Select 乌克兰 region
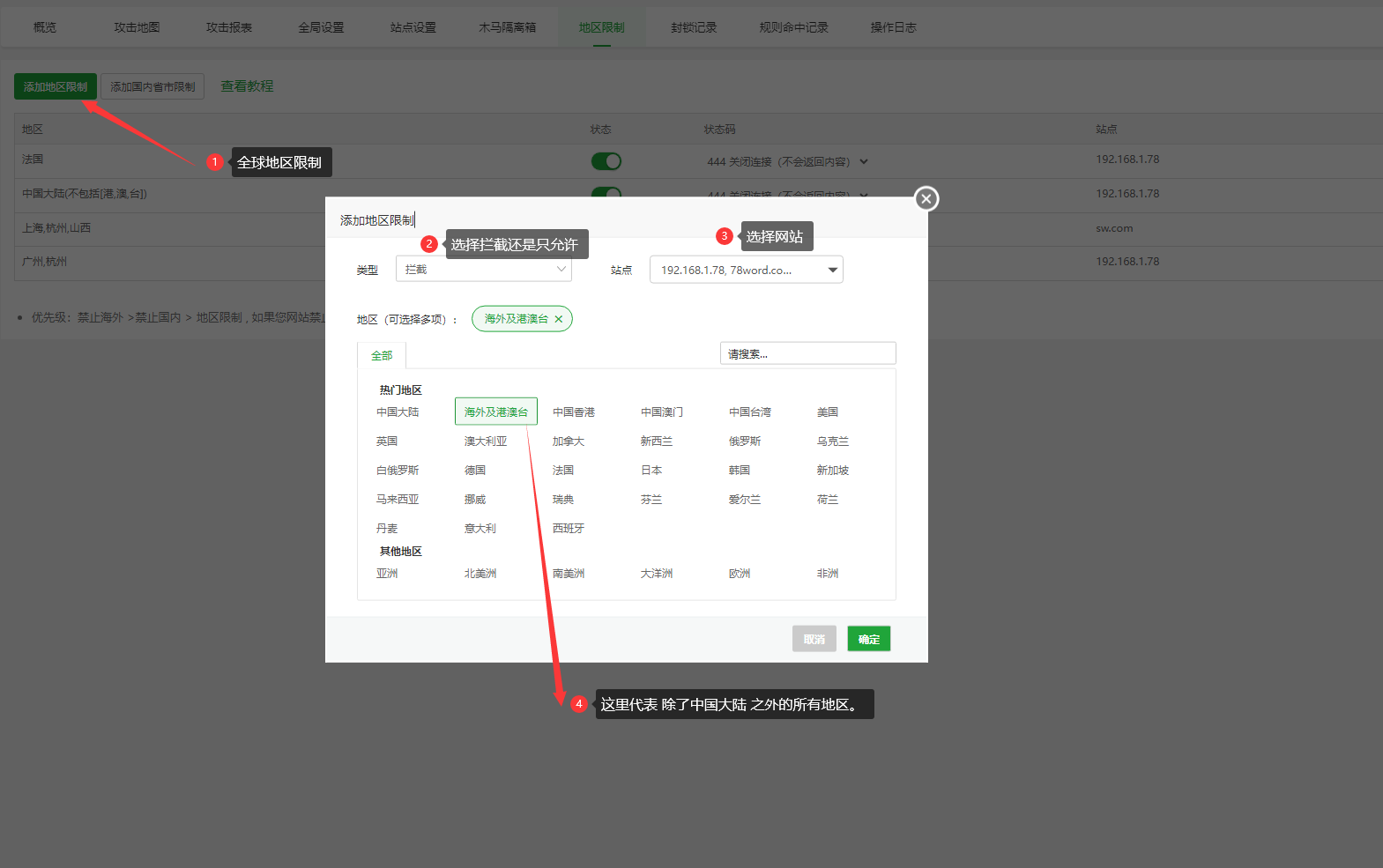The height and width of the screenshot is (868, 1383). 833,441
